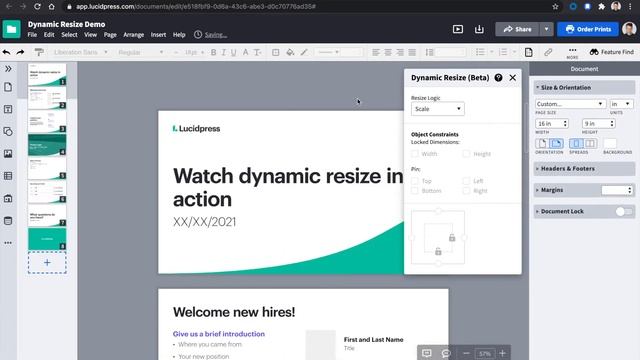Open the Resize Logic Scale dropdown
The width and height of the screenshot is (640, 360).
click(438, 109)
